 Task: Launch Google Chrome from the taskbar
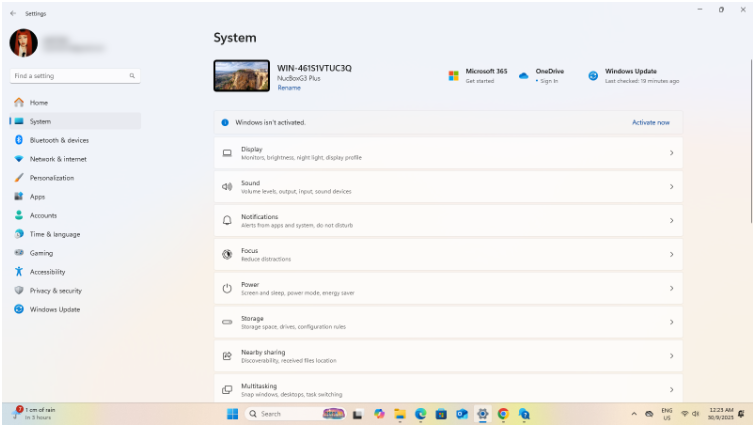[503, 414]
